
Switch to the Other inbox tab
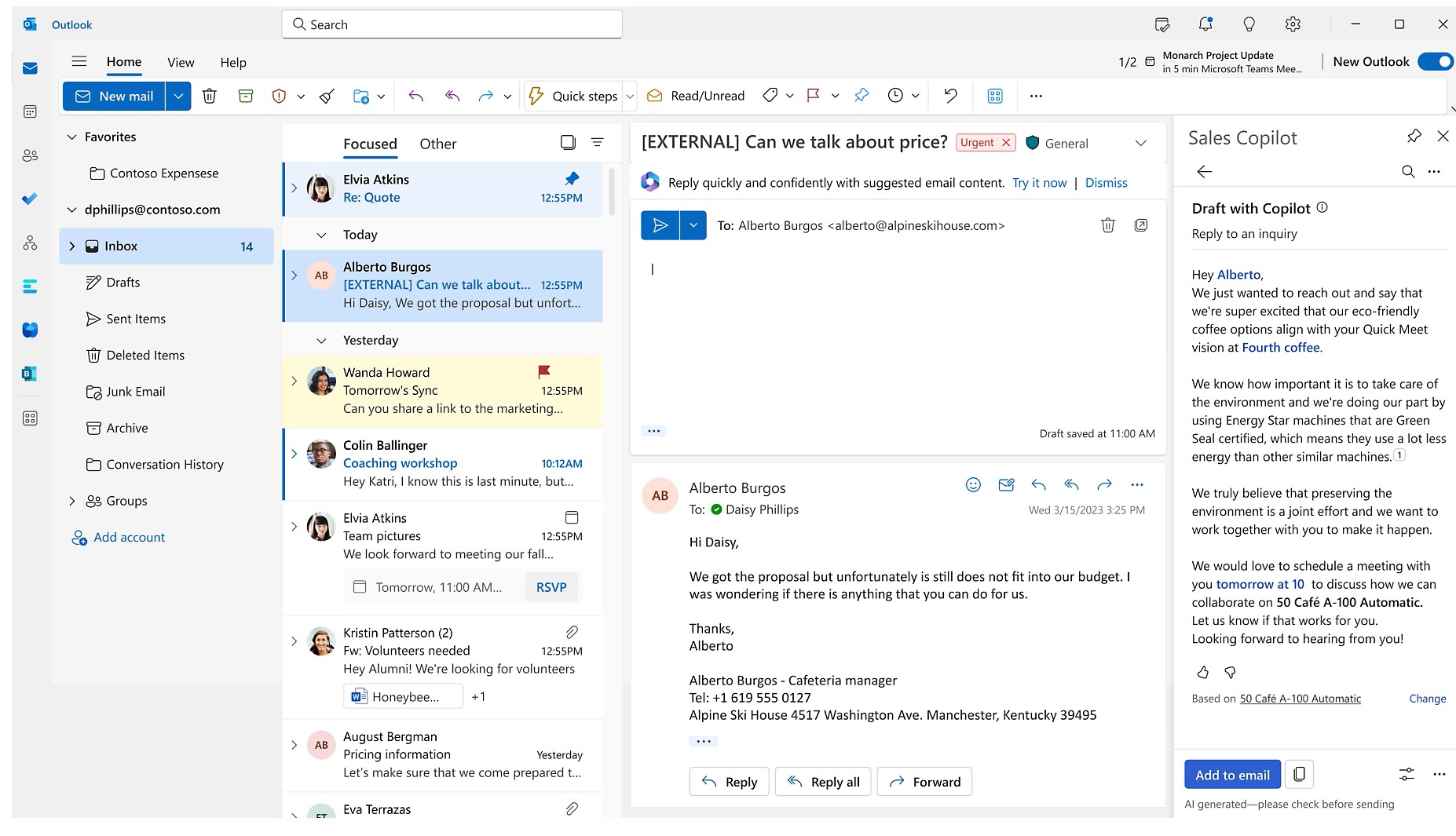pos(437,144)
